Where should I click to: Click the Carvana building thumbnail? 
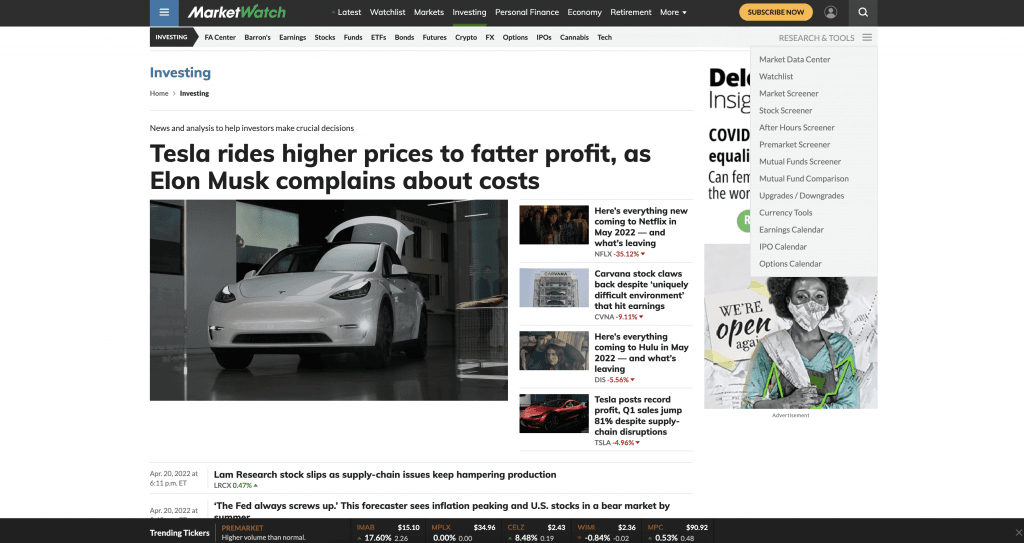[x=554, y=288]
